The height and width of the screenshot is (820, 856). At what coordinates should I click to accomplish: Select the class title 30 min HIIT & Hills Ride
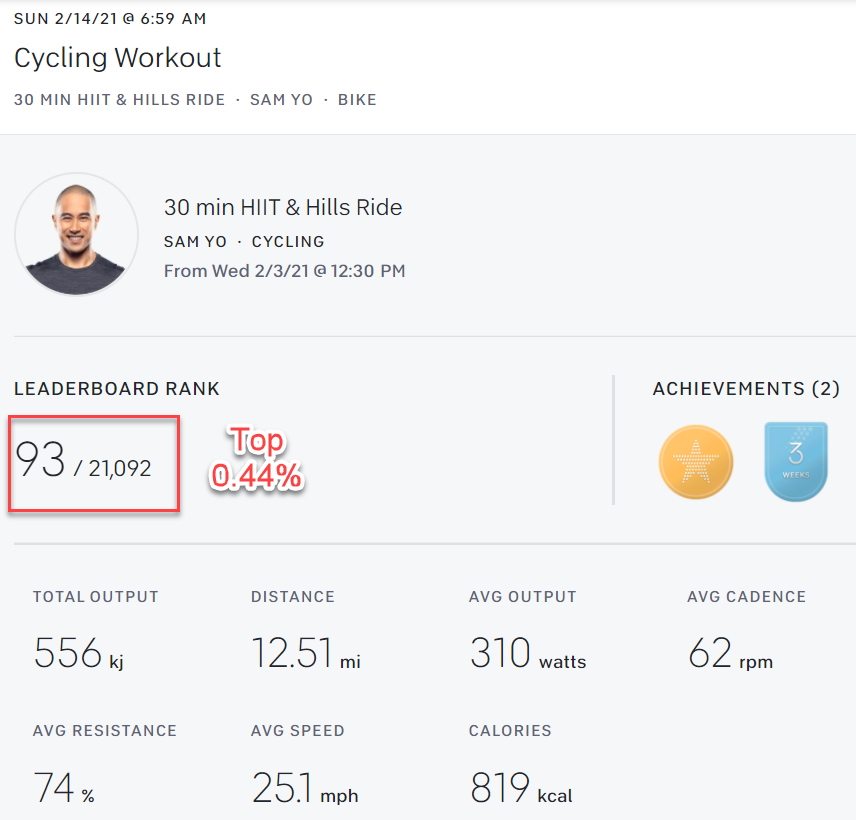click(x=283, y=207)
